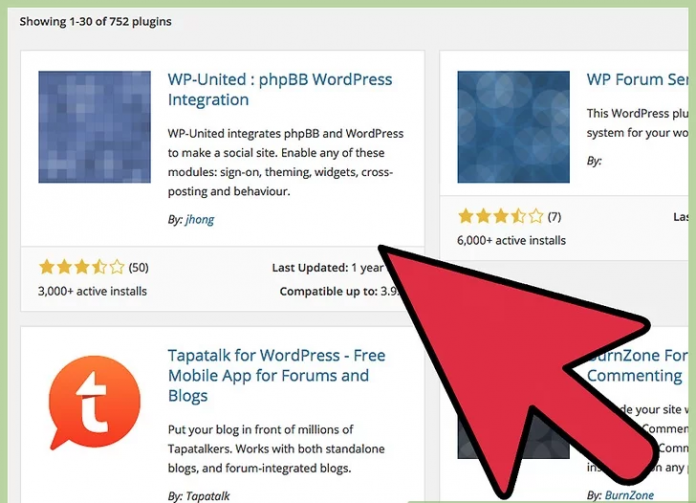Open the WP Forum Server plugin title

[x=637, y=79]
